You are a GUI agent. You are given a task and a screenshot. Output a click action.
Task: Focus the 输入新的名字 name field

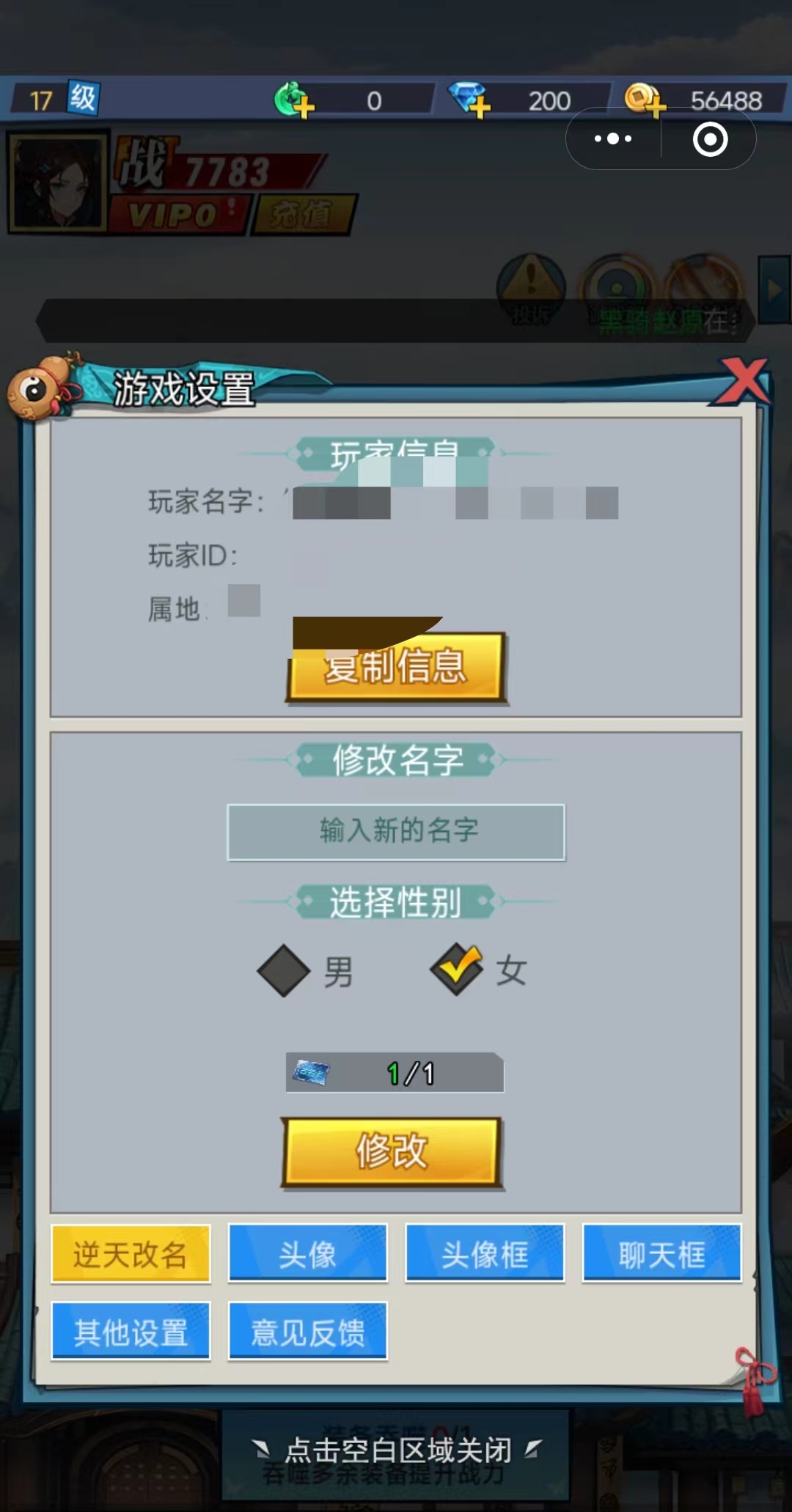(x=396, y=832)
